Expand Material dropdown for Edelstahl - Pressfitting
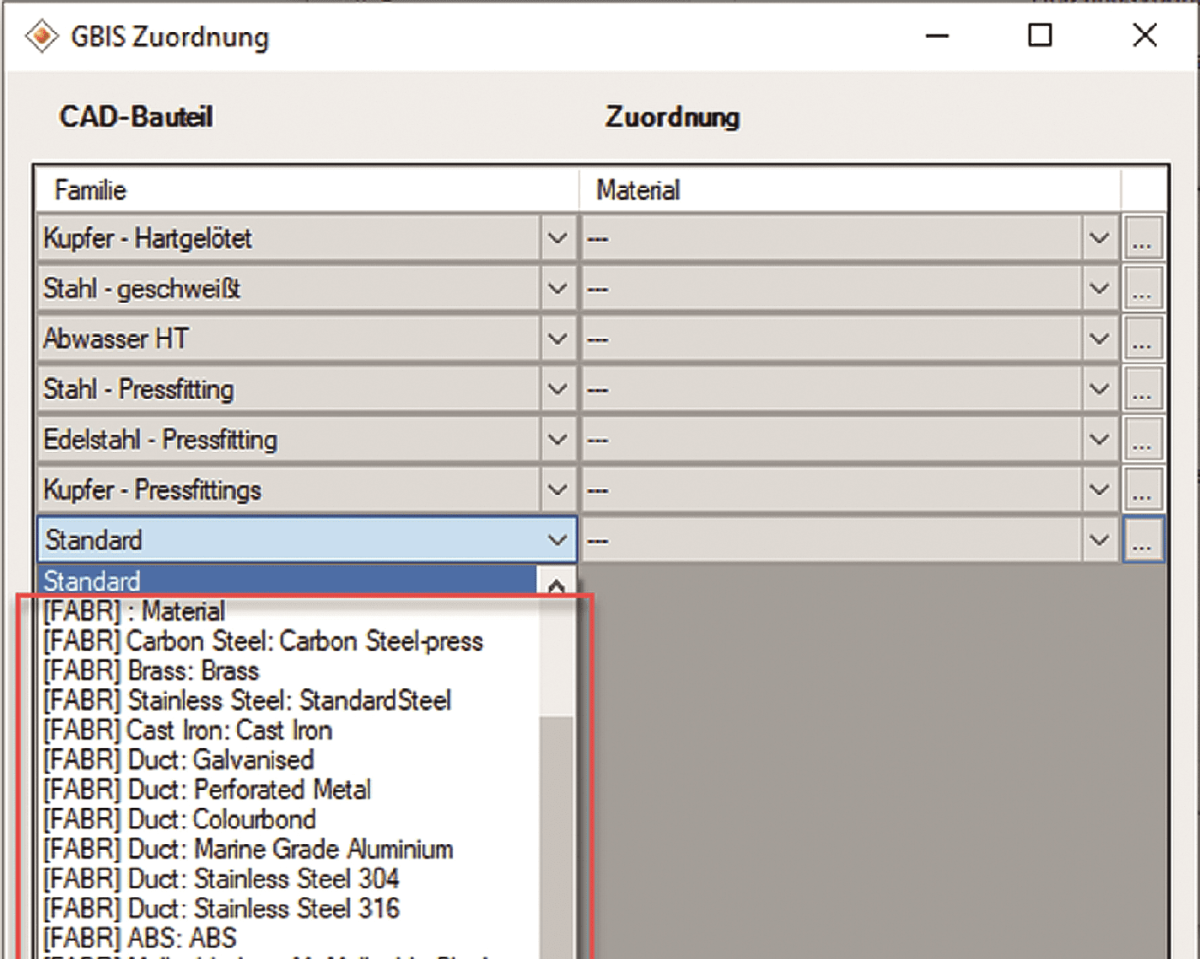This screenshot has width=1200, height=959. (x=1099, y=440)
